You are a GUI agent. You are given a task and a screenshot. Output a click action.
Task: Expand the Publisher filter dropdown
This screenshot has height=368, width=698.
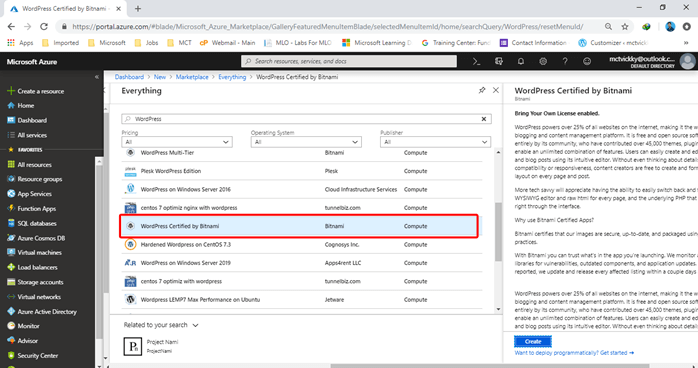pos(435,142)
